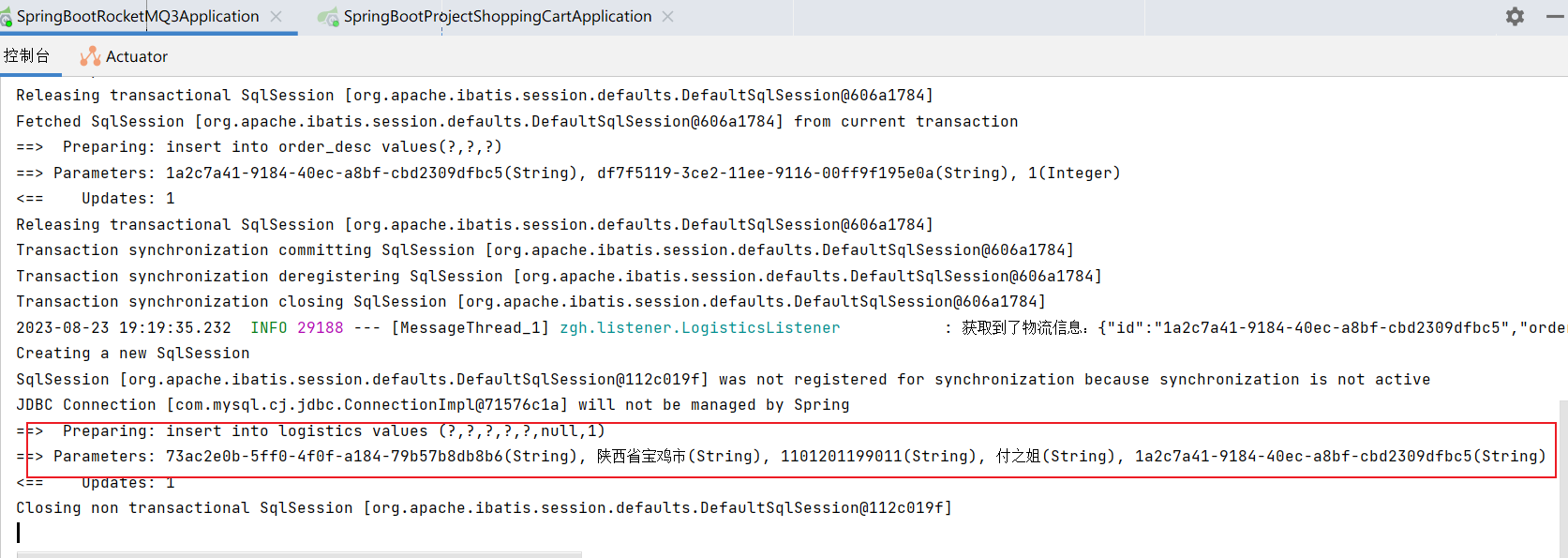Click SpringBootProjectShoppingCartApplication Spring Boot icon
Image resolution: width=1568 pixels, height=558 pixels.
(x=328, y=17)
